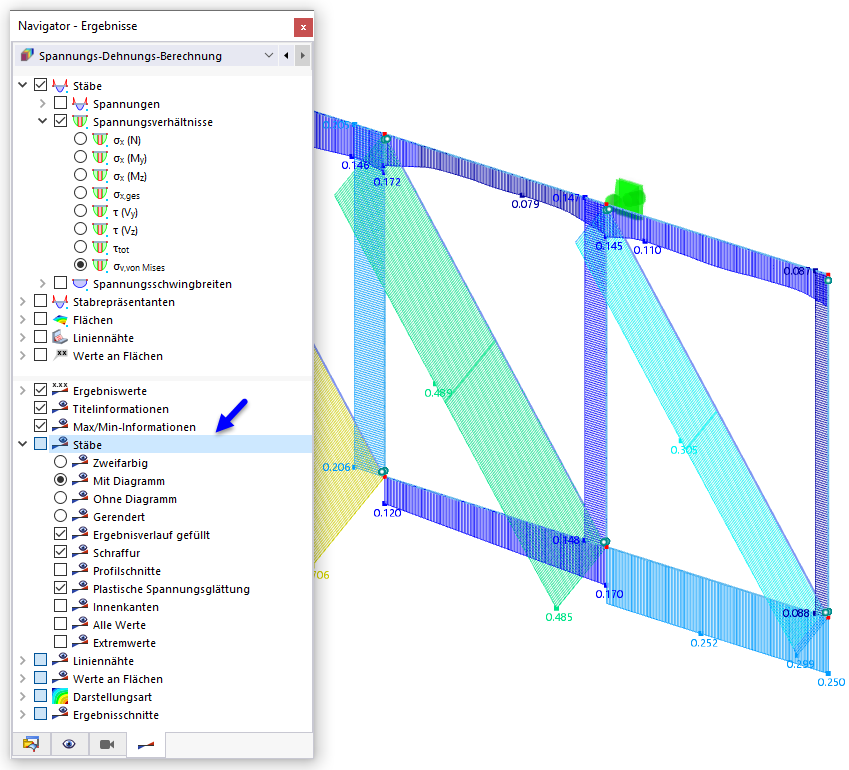849x770 pixels.
Task: Toggle the lower Werte an Flächen checkbox
Action: pyautogui.click(x=40, y=678)
